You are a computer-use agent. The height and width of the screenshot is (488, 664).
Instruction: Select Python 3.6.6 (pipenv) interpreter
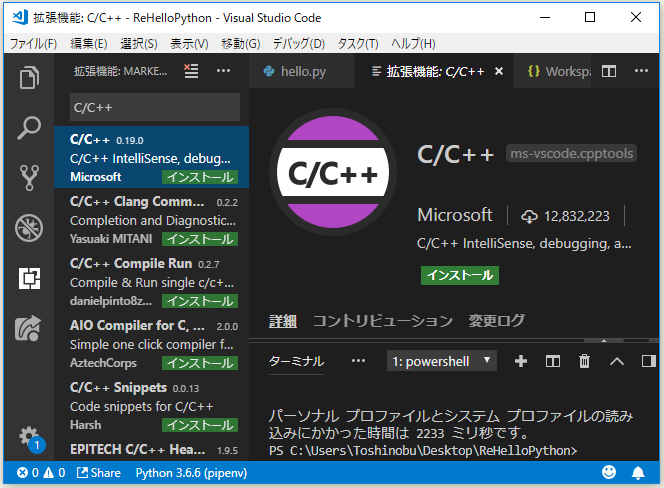click(191, 473)
